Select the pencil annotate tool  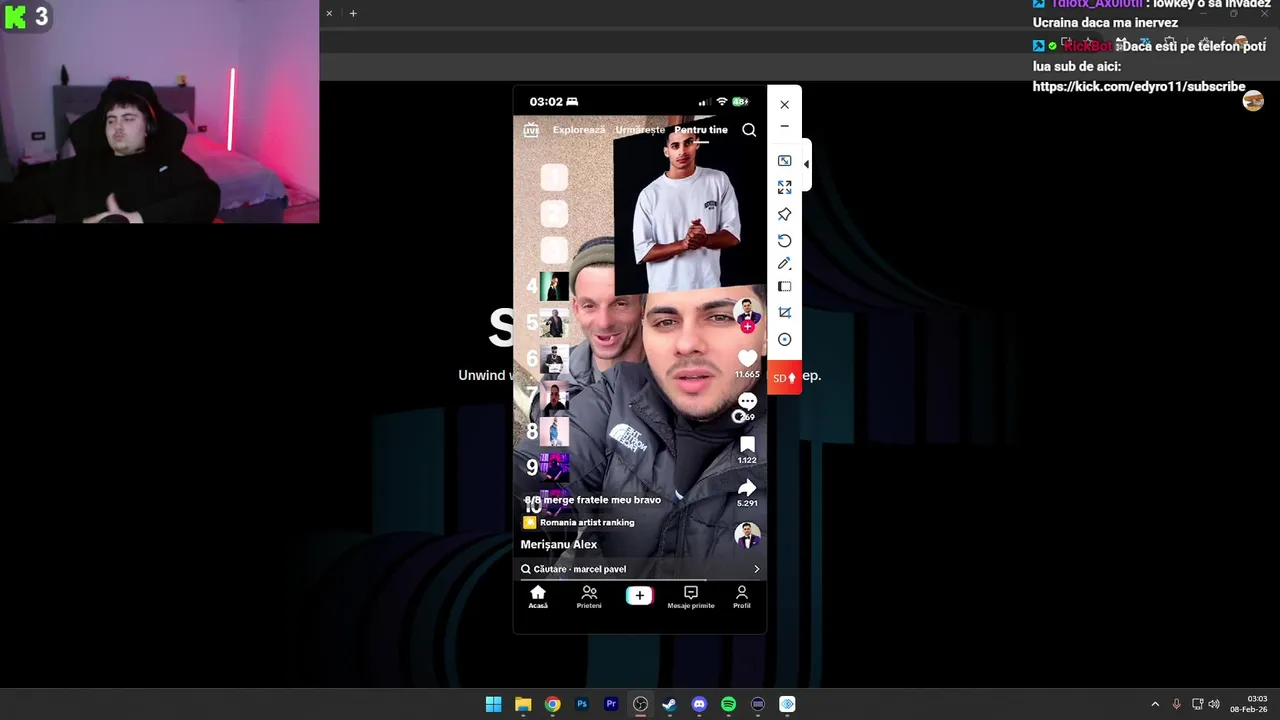tap(784, 264)
